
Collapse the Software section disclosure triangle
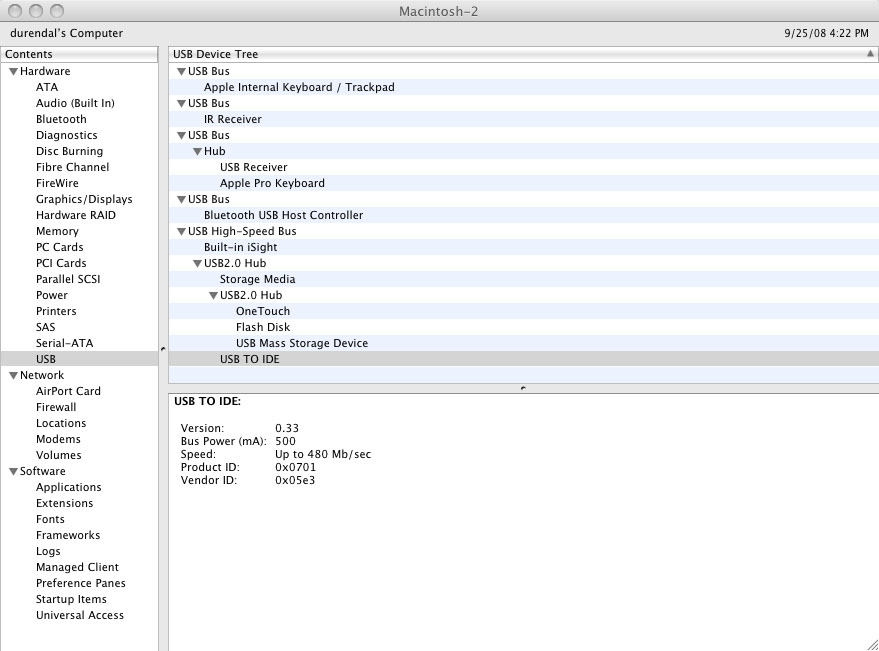coord(13,471)
